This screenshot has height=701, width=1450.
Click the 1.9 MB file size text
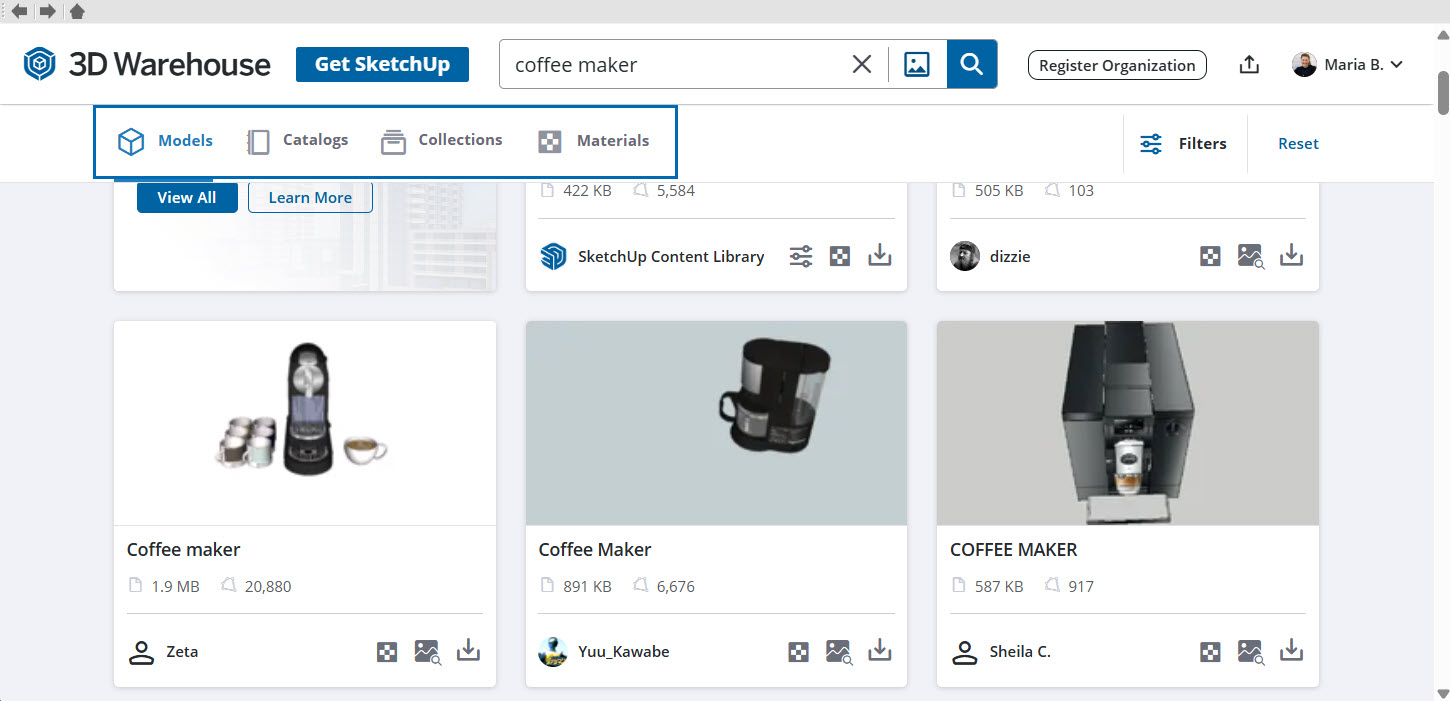point(175,587)
